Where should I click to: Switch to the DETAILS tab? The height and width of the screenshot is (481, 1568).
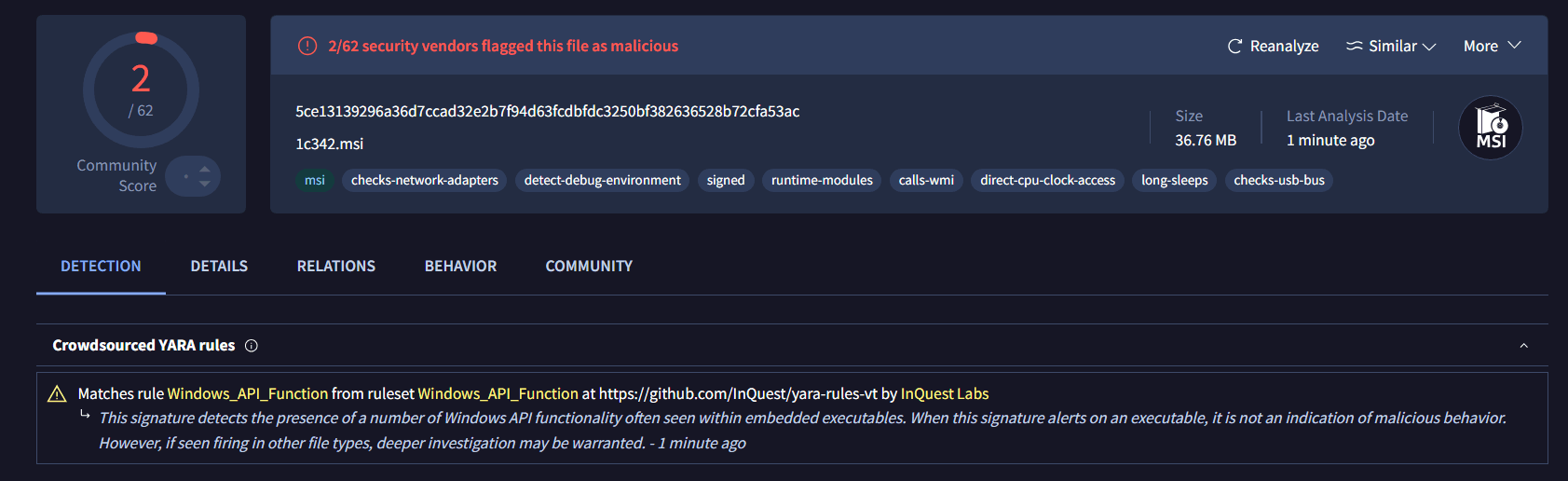click(x=219, y=267)
